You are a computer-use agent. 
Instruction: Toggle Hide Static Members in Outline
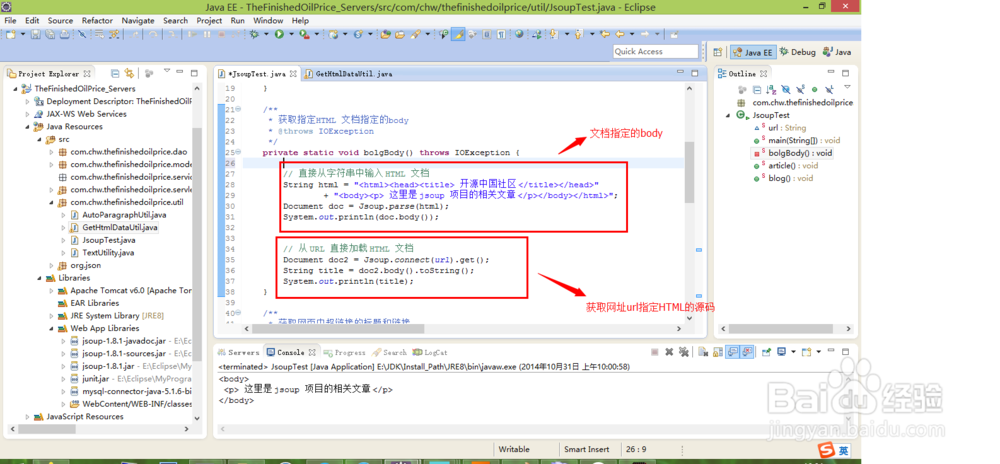click(x=800, y=90)
